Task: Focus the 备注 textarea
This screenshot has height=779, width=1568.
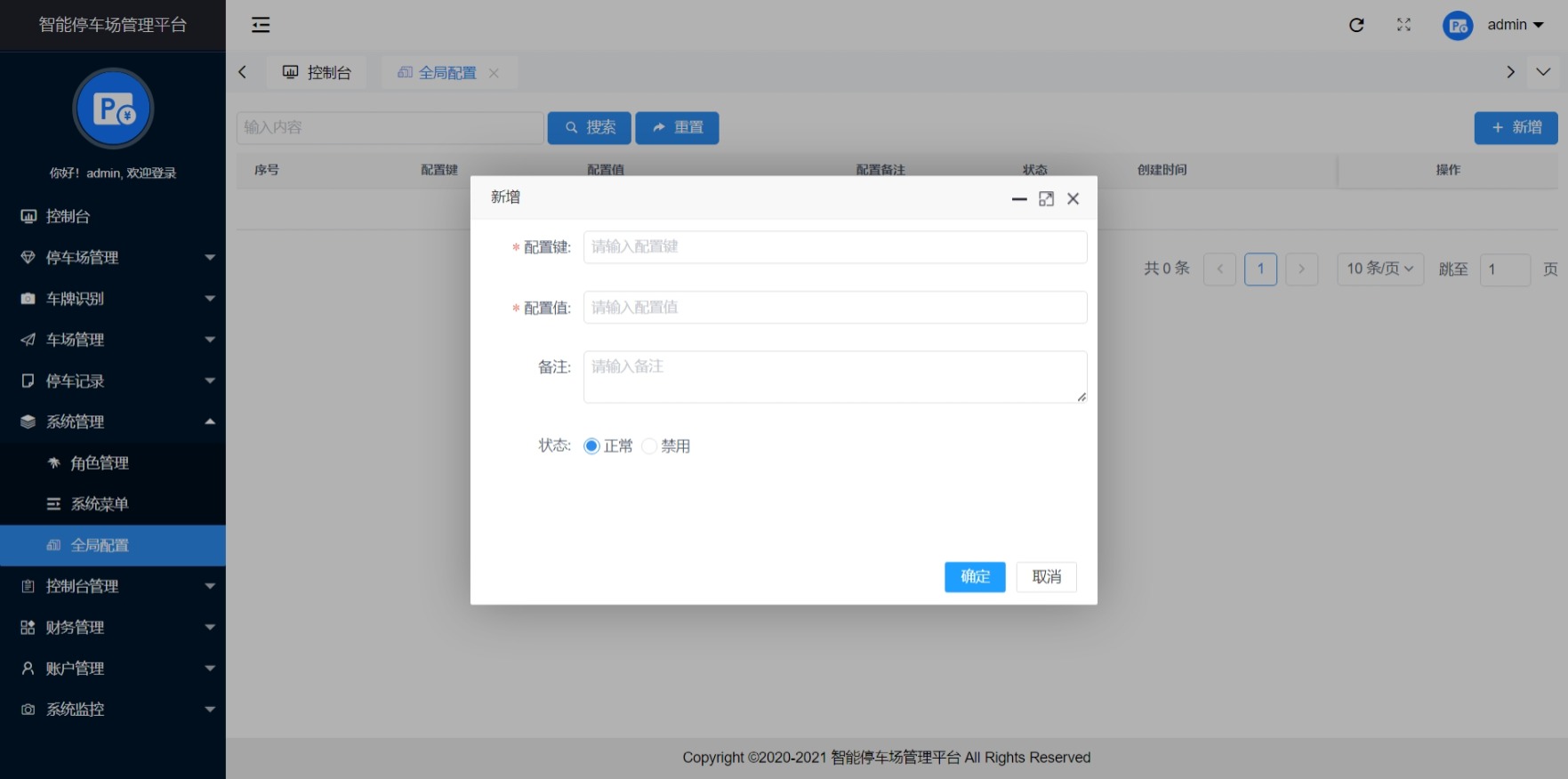Action: 835,377
